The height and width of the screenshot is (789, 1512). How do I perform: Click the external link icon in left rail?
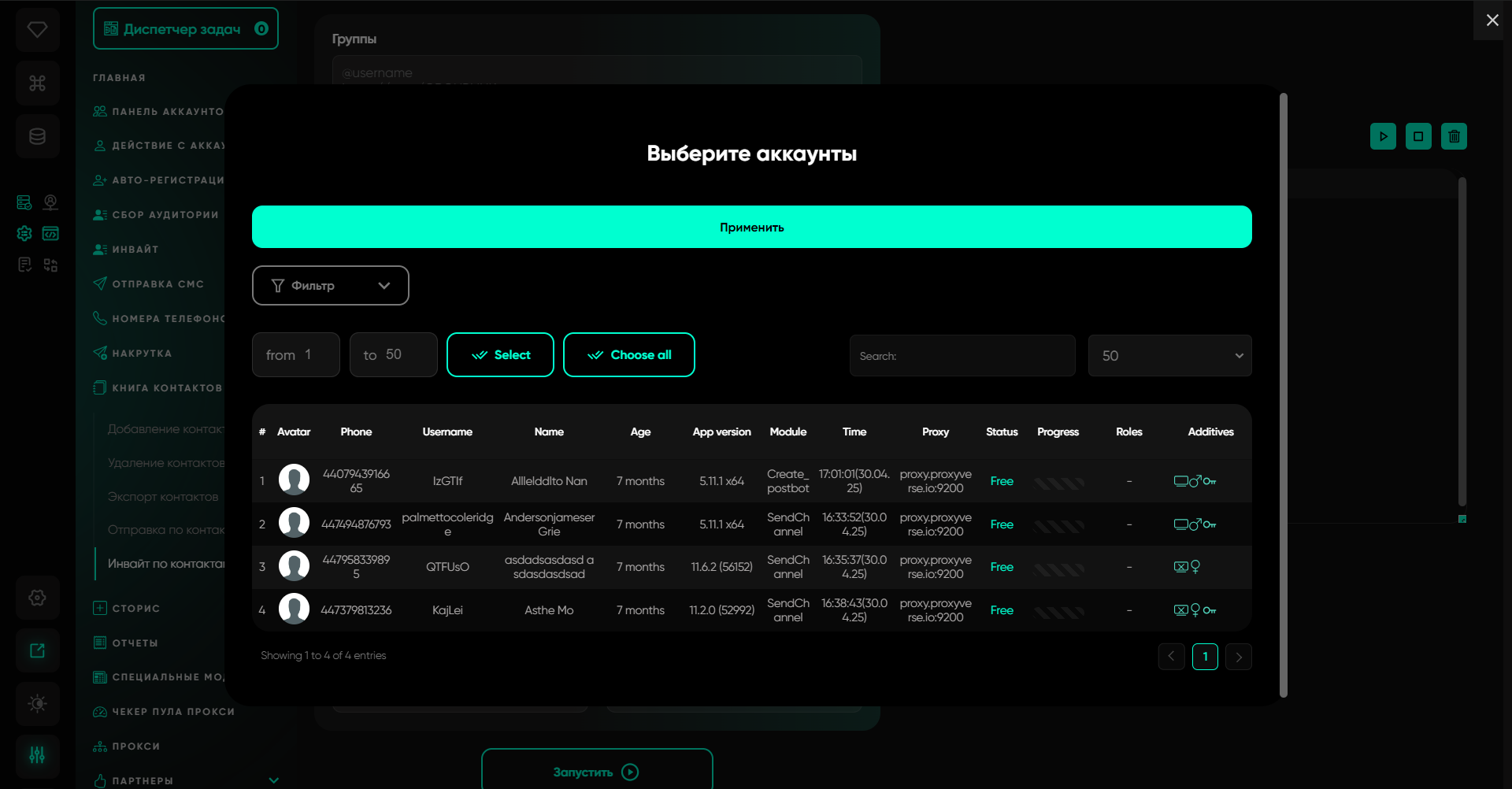click(x=37, y=650)
